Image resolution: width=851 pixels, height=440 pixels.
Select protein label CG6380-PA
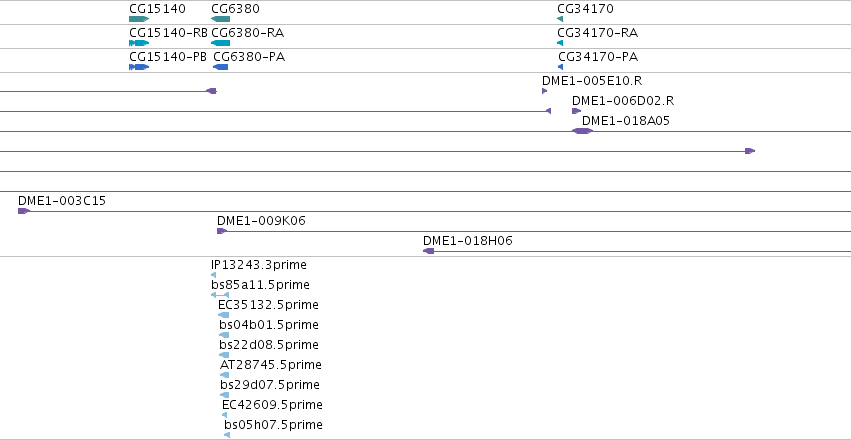coord(249,57)
